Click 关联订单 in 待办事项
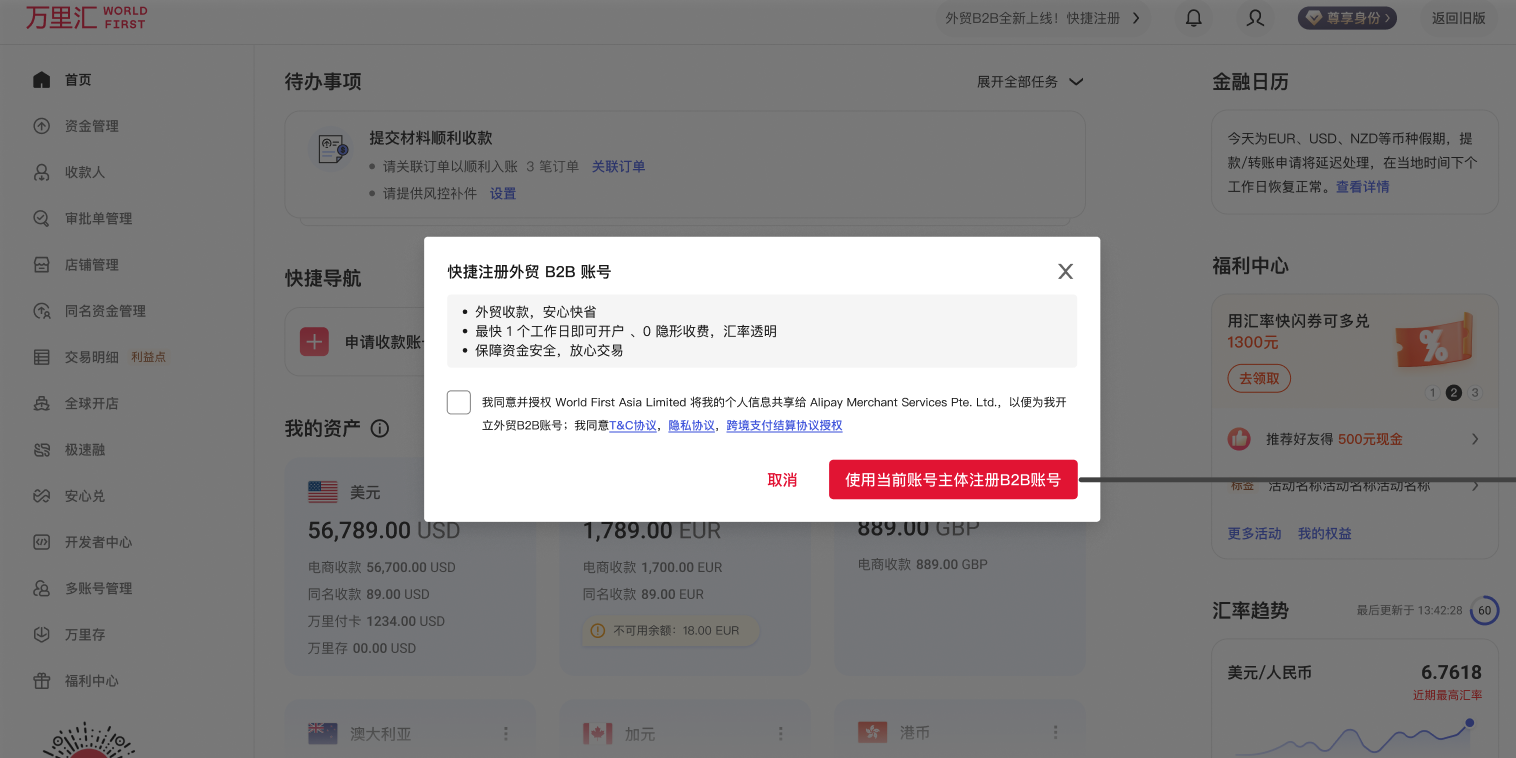 point(619,166)
